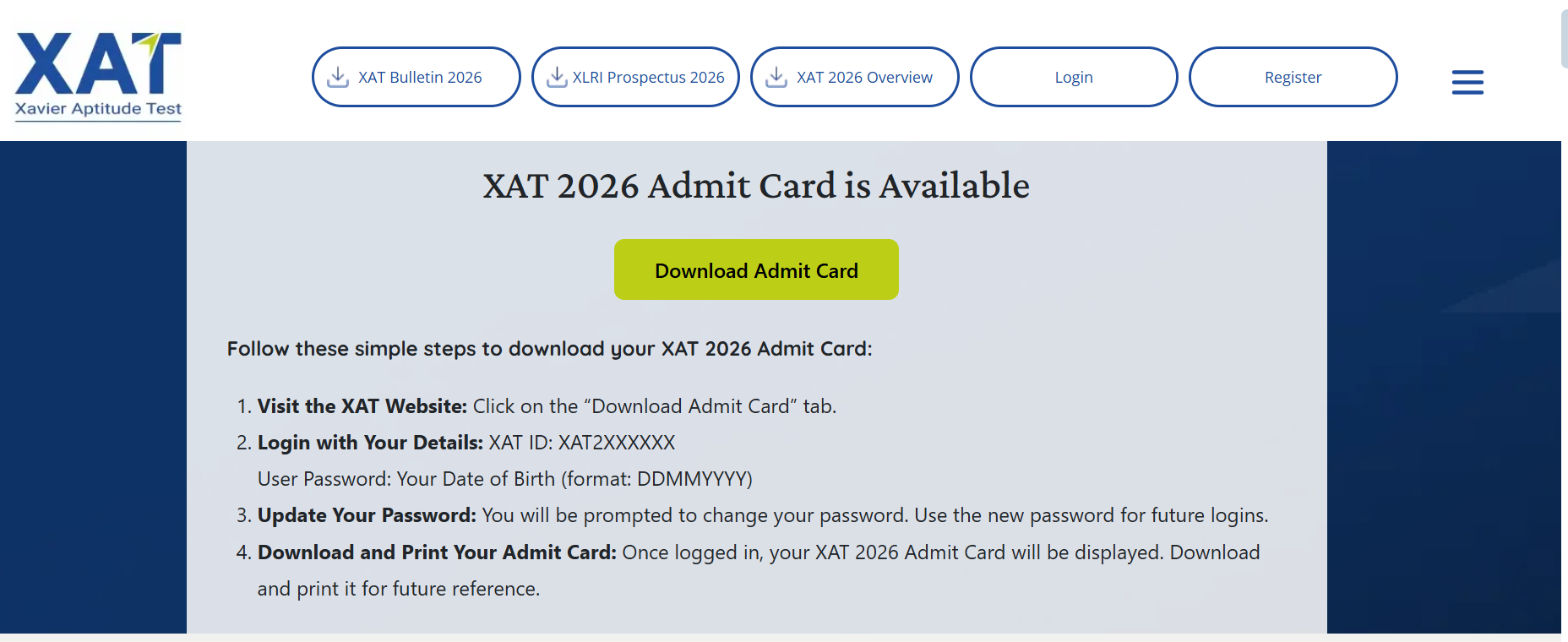Image resolution: width=1568 pixels, height=642 pixels.
Task: Open the XAT Bulletin 2026 button
Action: point(416,77)
